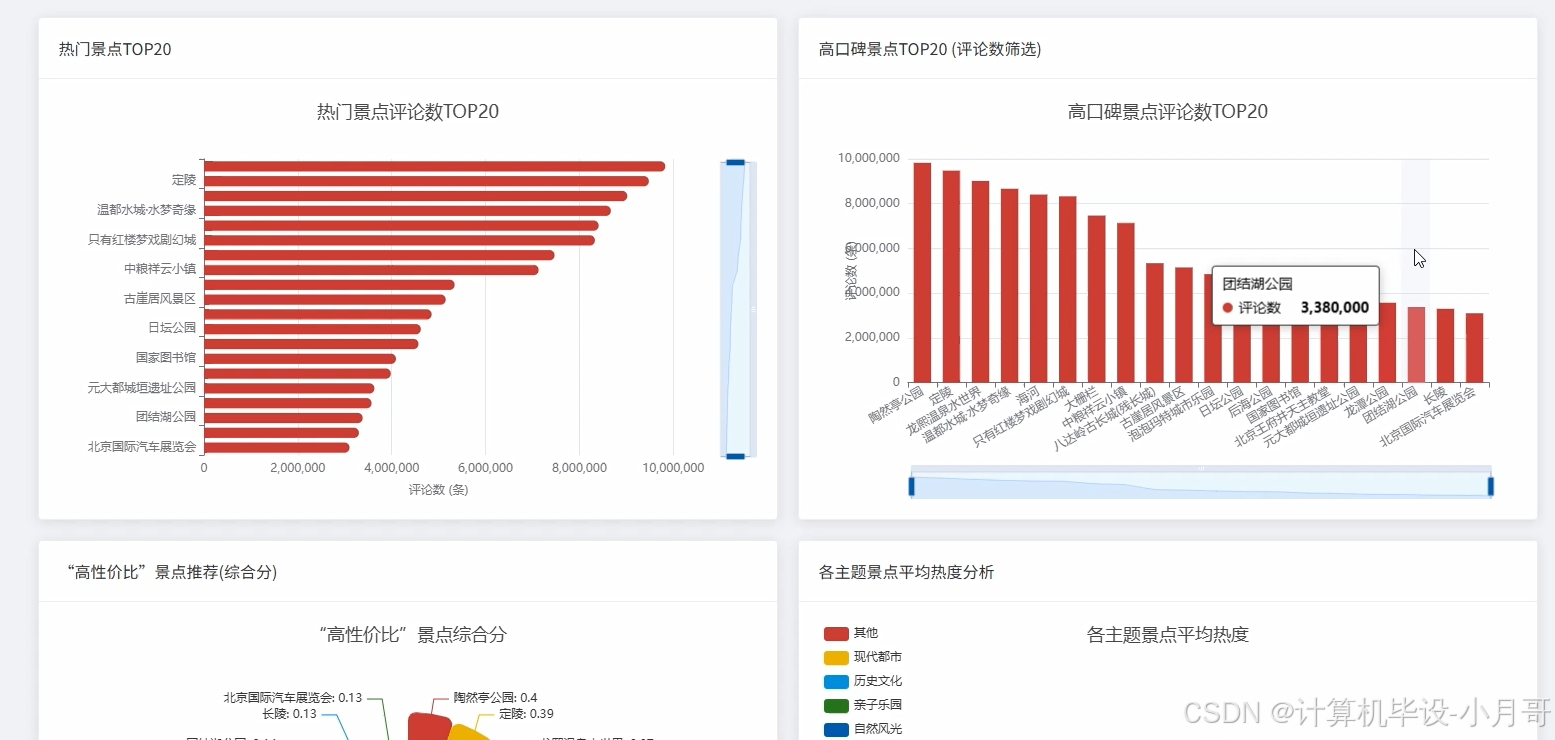Click the 陶然亭公园 column in 高口碑景点 chart
1555x740 pixels.
pyautogui.click(x=922, y=272)
